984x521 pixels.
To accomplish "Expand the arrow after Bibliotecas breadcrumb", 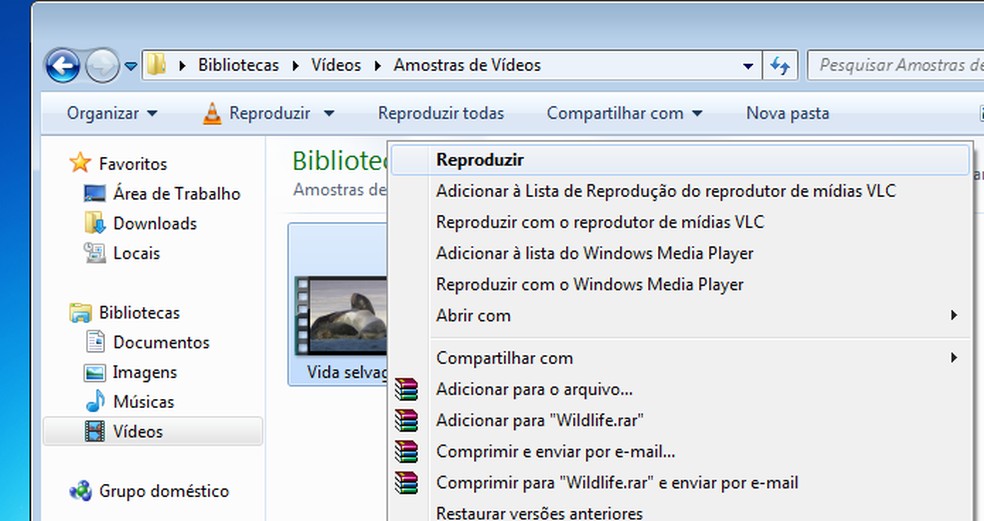I will [295, 65].
